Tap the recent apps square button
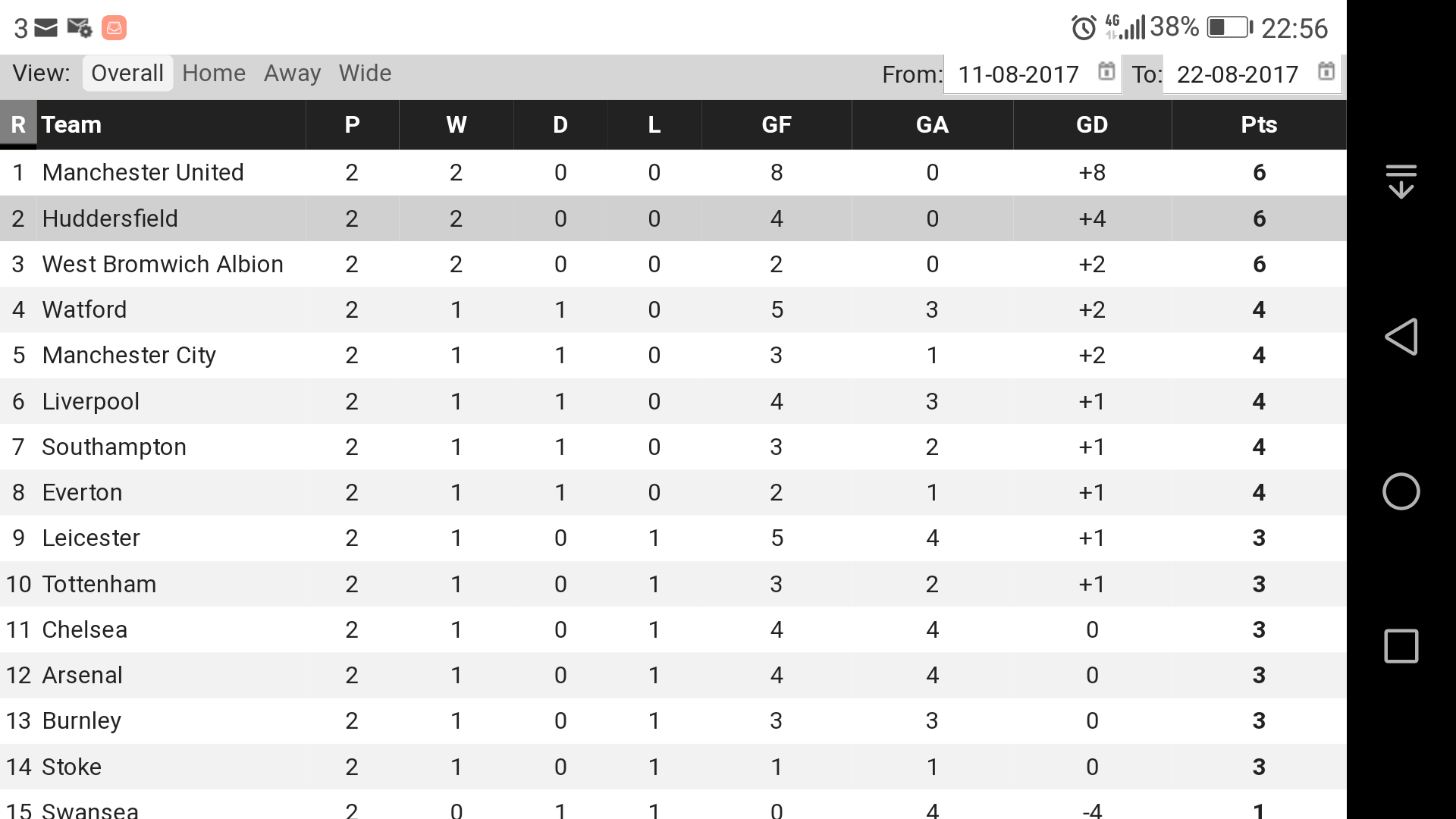Image resolution: width=1456 pixels, height=819 pixels. click(x=1401, y=646)
